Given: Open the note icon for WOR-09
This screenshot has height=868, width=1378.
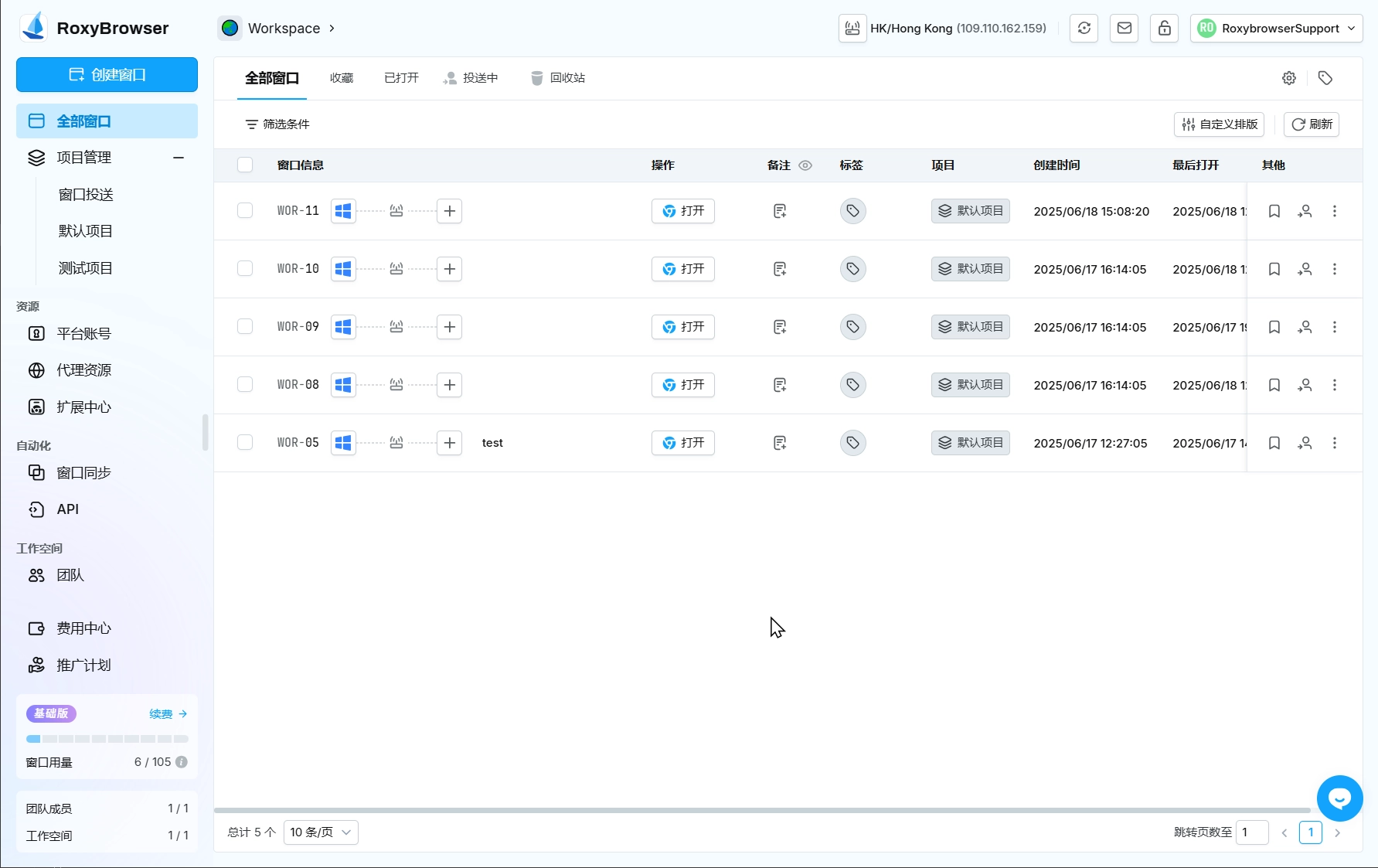Looking at the screenshot, I should tap(780, 327).
